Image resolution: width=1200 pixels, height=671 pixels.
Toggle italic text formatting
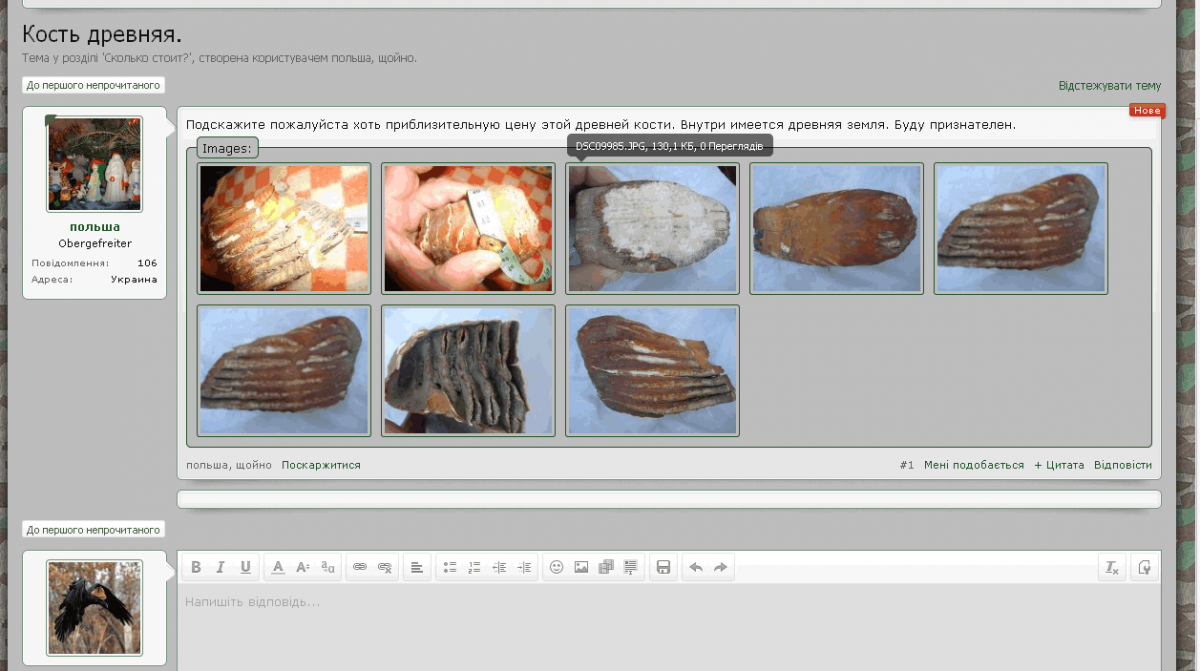tap(220, 567)
